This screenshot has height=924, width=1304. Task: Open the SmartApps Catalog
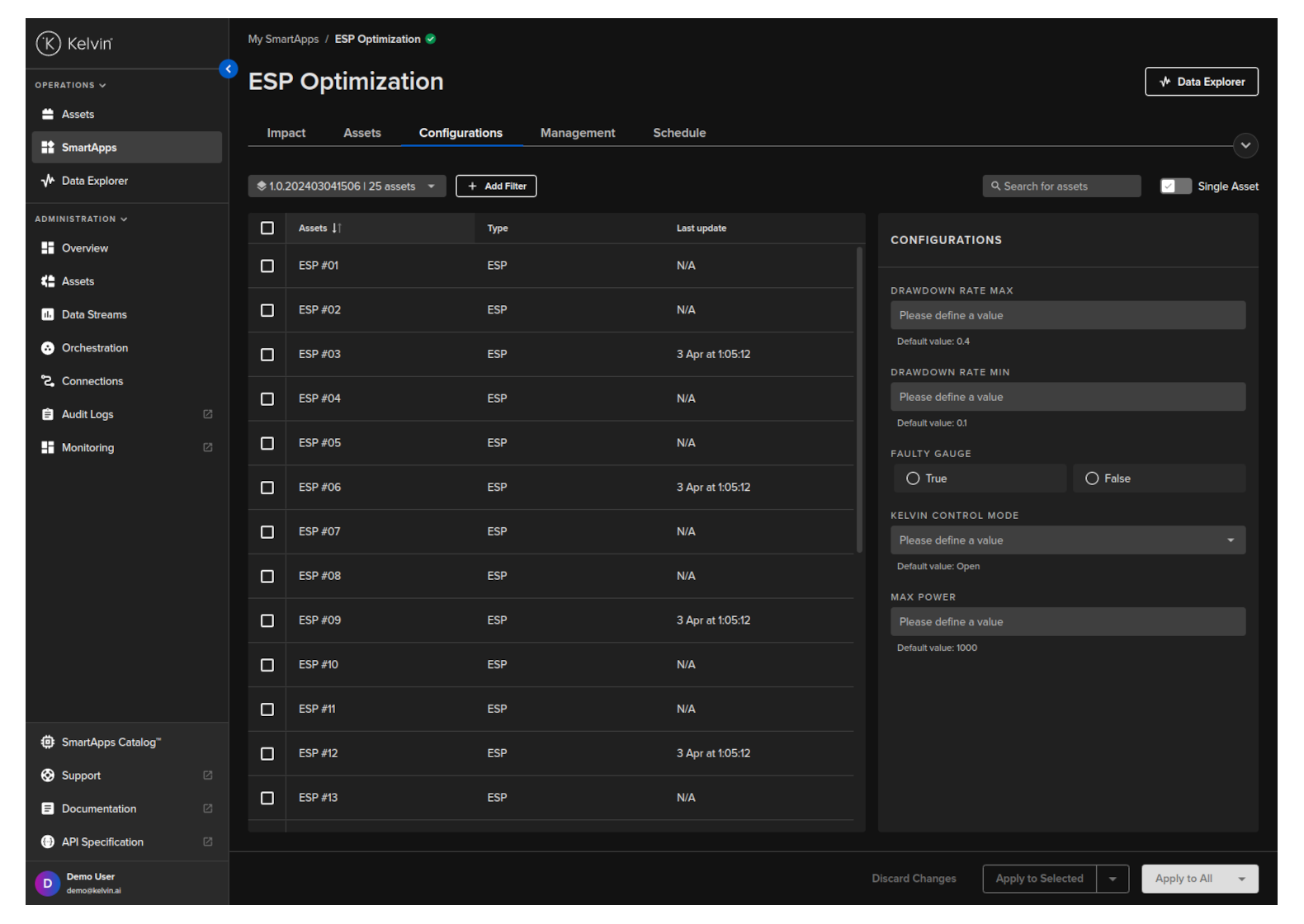click(x=111, y=742)
